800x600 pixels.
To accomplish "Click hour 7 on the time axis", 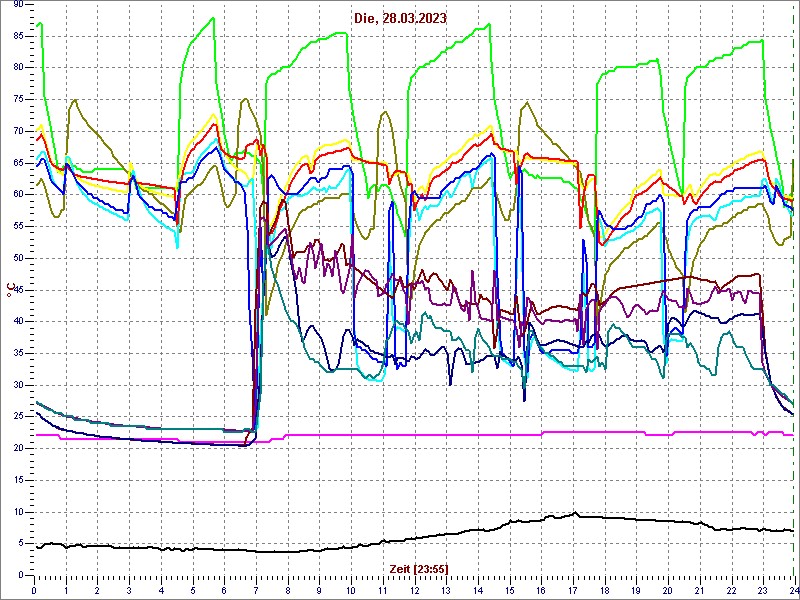I will coord(256,590).
